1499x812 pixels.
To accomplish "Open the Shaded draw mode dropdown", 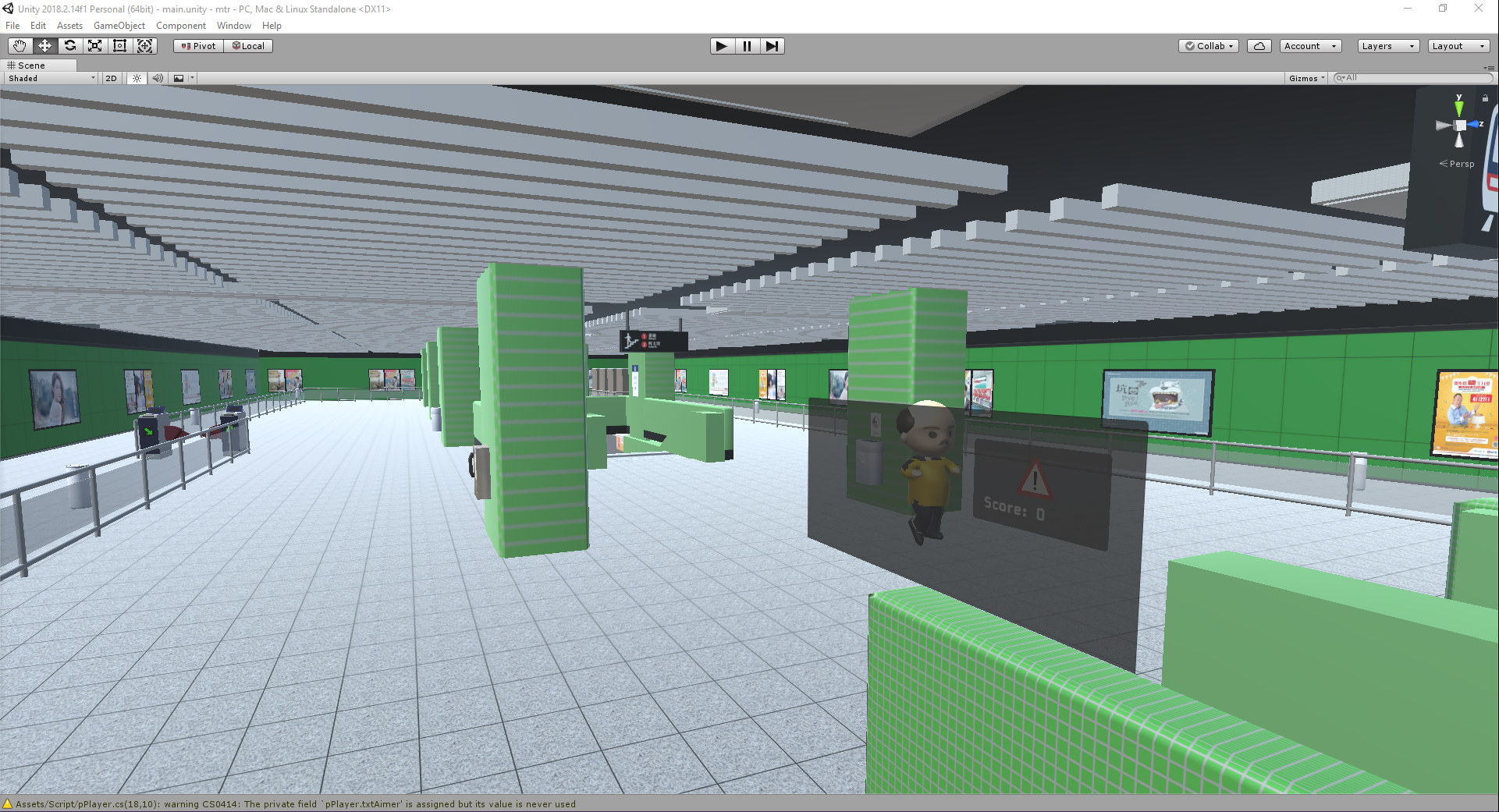I will pyautogui.click(x=52, y=78).
